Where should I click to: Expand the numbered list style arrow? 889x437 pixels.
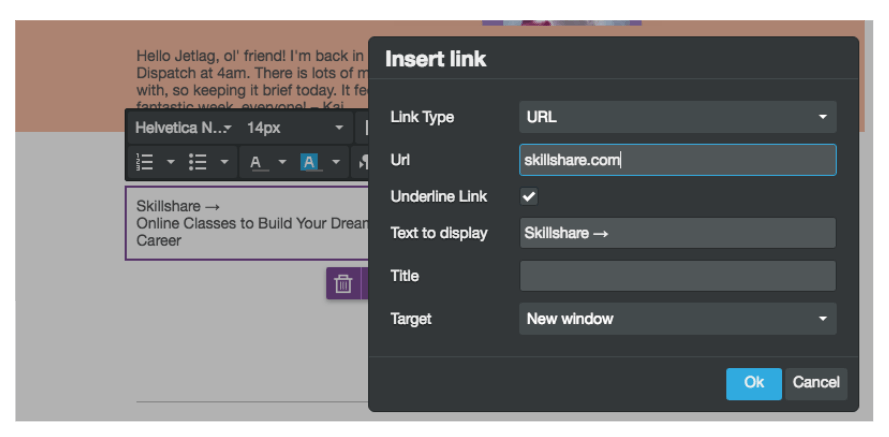click(170, 162)
